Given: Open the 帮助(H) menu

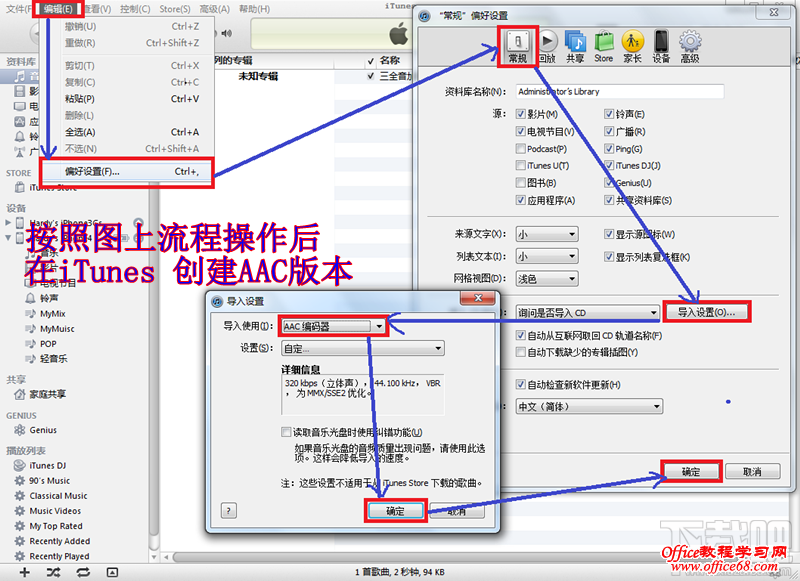Looking at the screenshot, I should tap(254, 9).
